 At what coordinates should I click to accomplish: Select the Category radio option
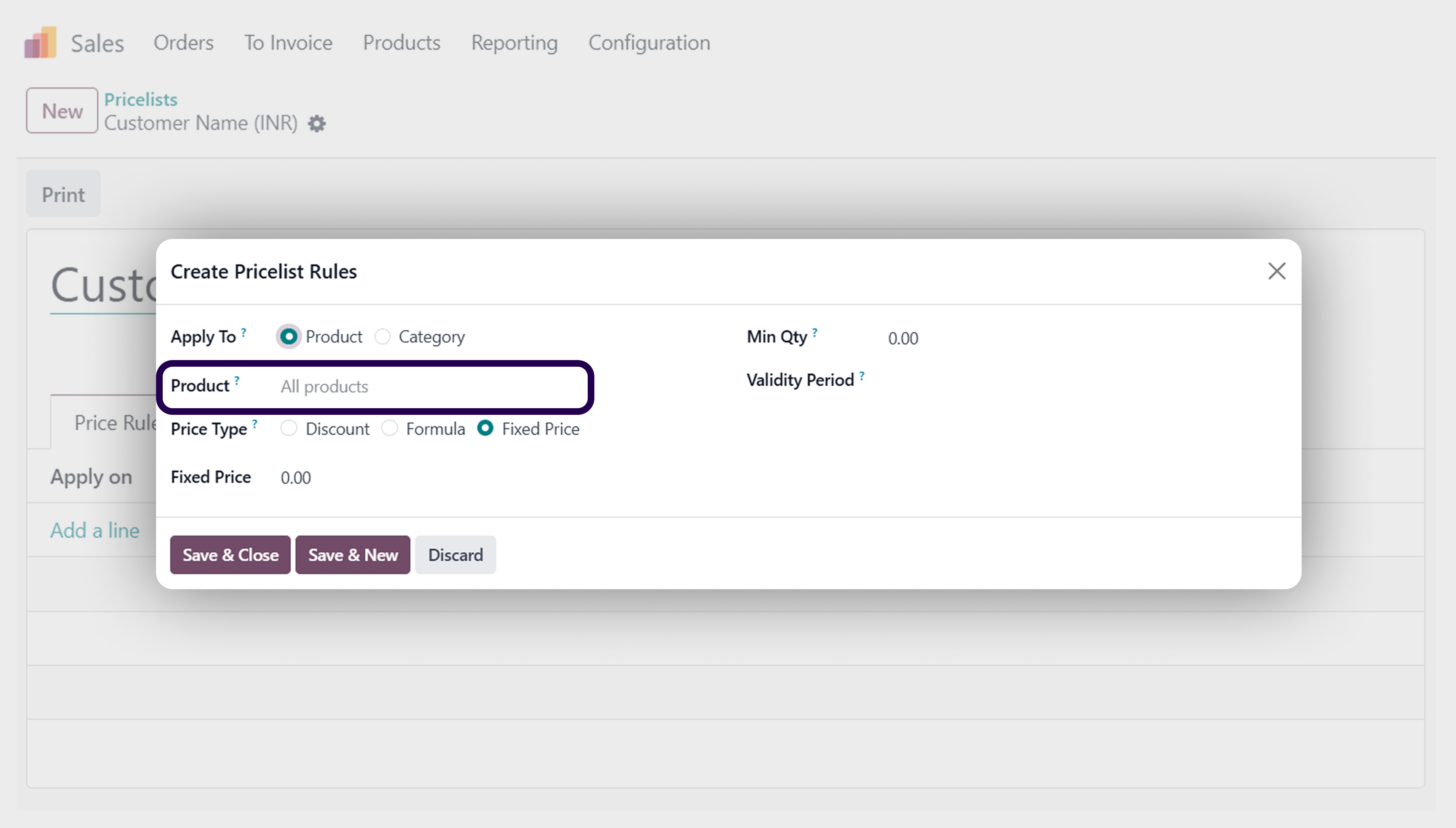(382, 337)
